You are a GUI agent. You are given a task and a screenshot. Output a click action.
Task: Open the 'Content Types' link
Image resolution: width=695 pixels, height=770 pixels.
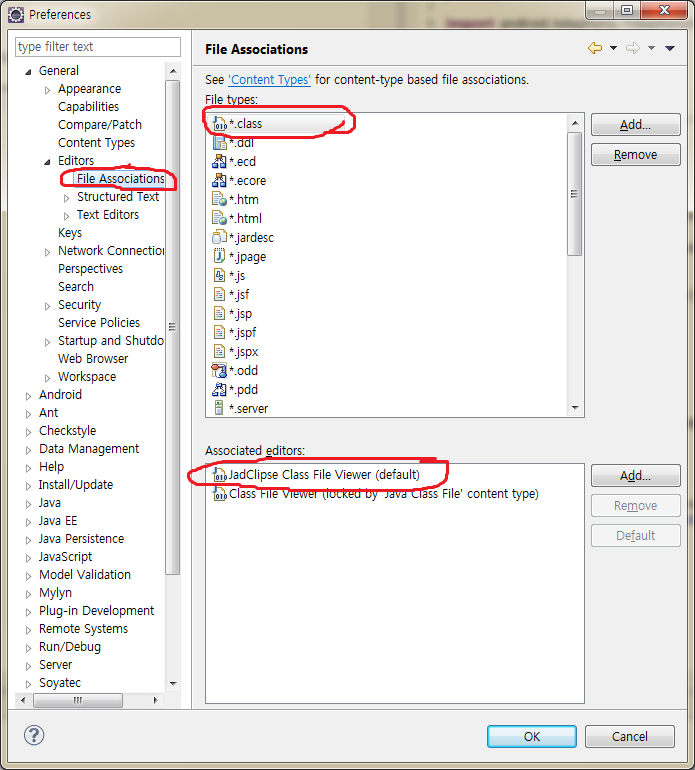[269, 80]
